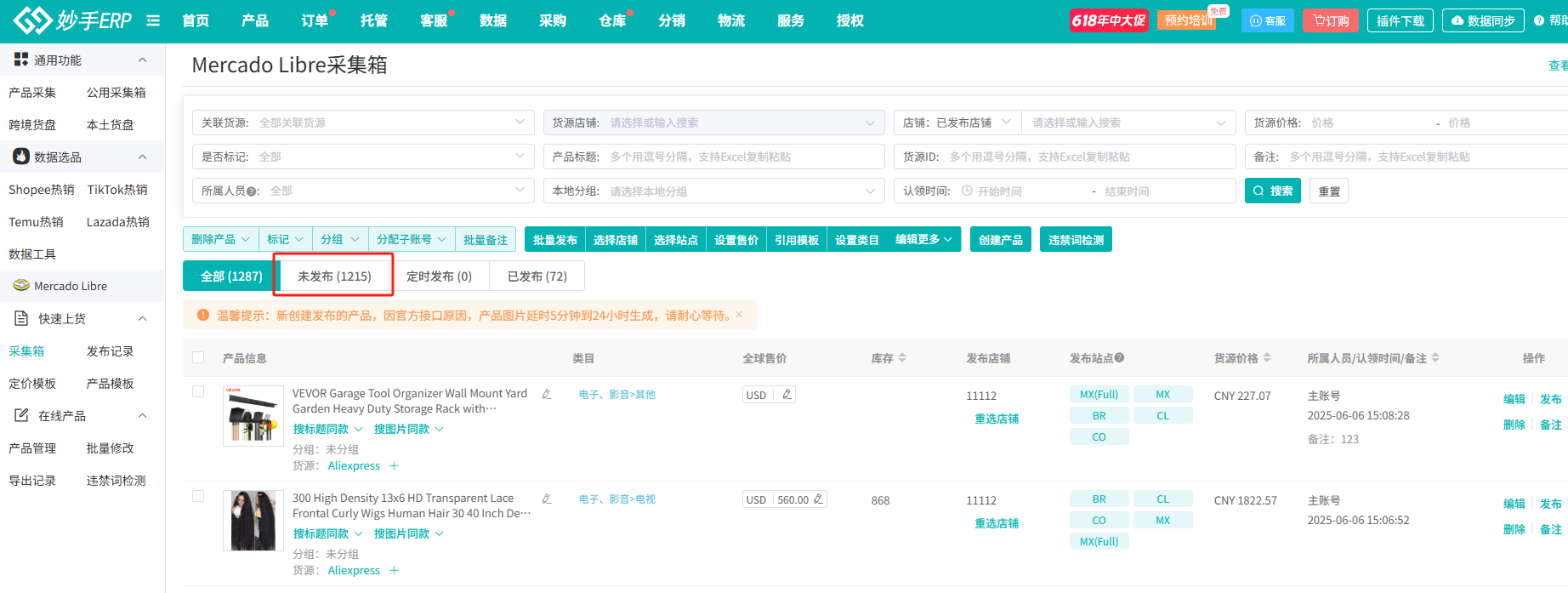Open the 店铺 已发布店铺 dropdown
The width and height of the screenshot is (1568, 593).
957,123
